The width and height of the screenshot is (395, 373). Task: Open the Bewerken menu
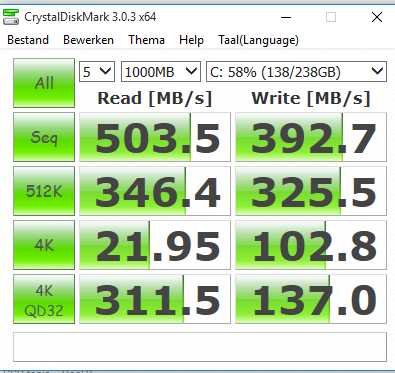click(x=88, y=40)
